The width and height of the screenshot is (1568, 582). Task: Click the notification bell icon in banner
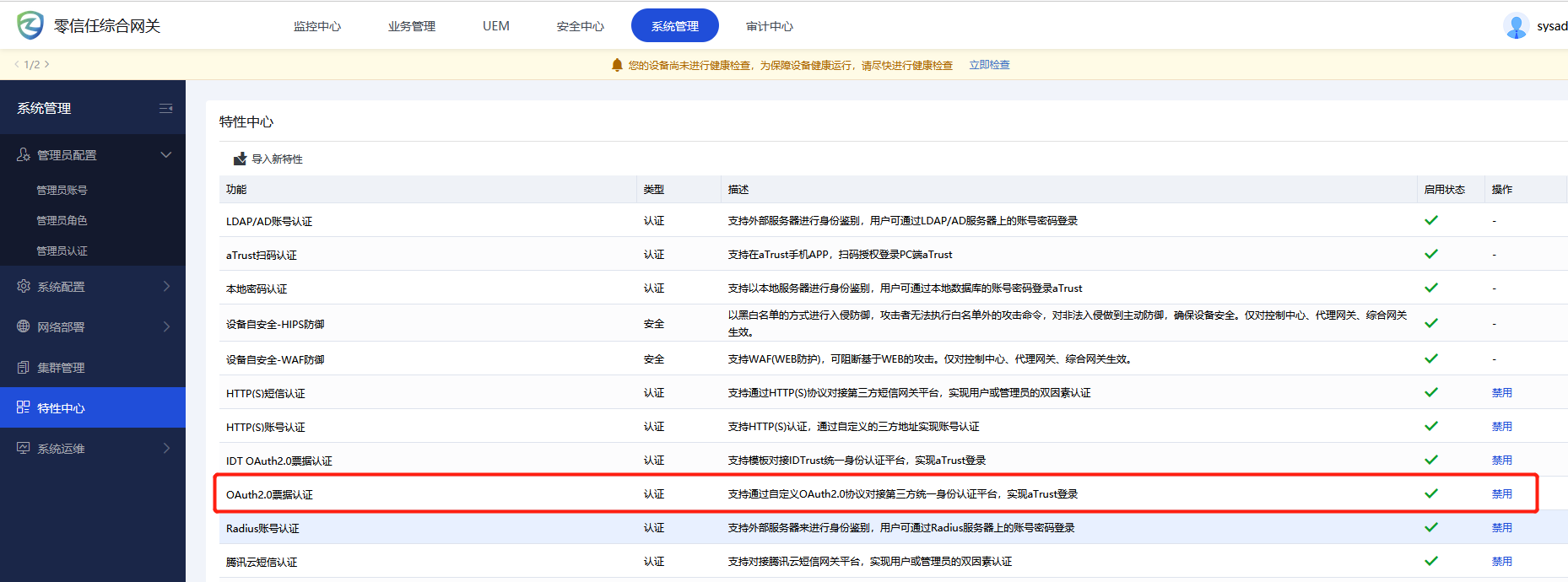coord(617,65)
